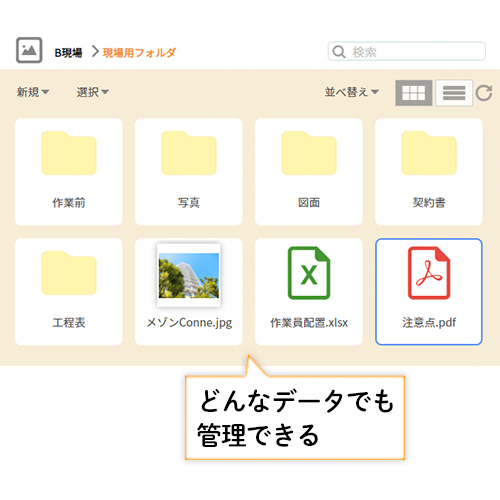Viewport: 500px width, 500px height.
Task: Click the 工程表 folder name
Action: click(x=69, y=323)
